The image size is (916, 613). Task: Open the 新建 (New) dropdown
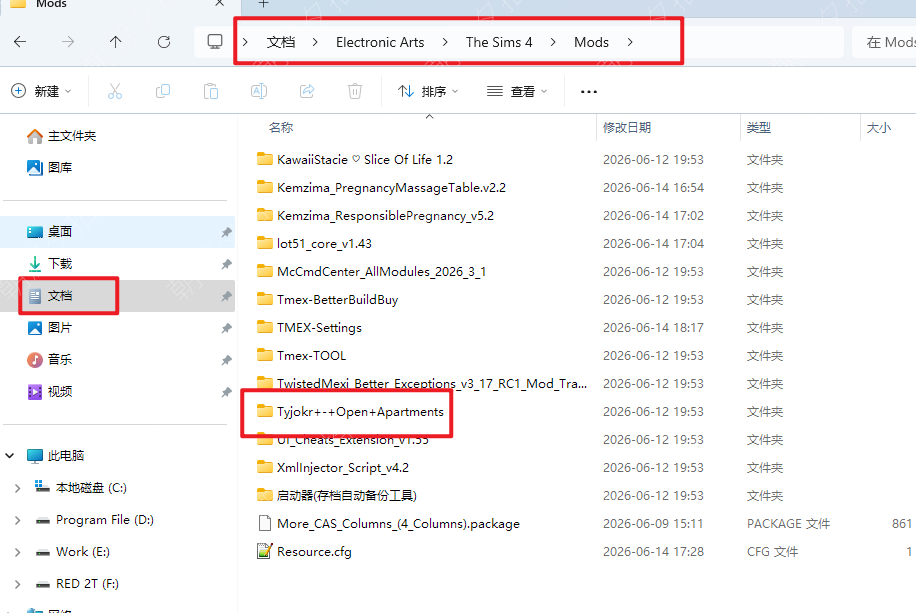pyautogui.click(x=41, y=91)
